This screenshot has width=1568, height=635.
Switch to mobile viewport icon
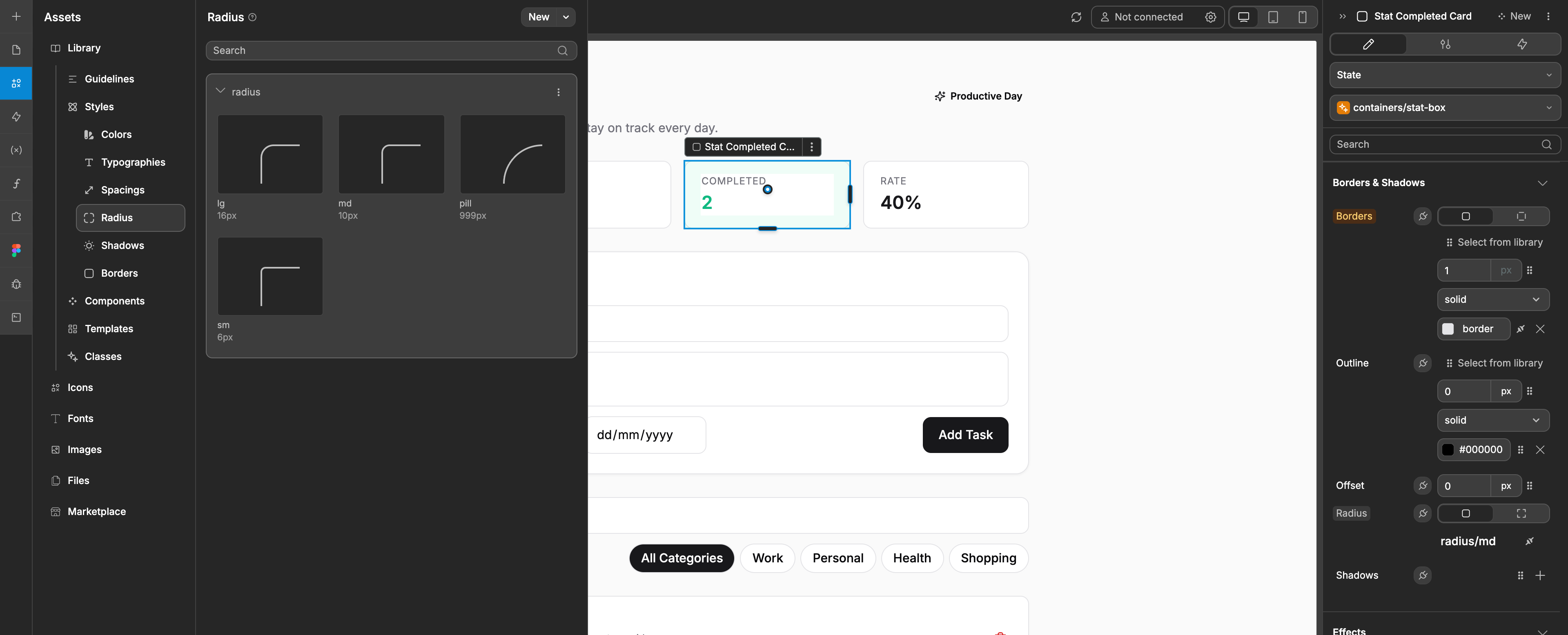[x=1302, y=17]
